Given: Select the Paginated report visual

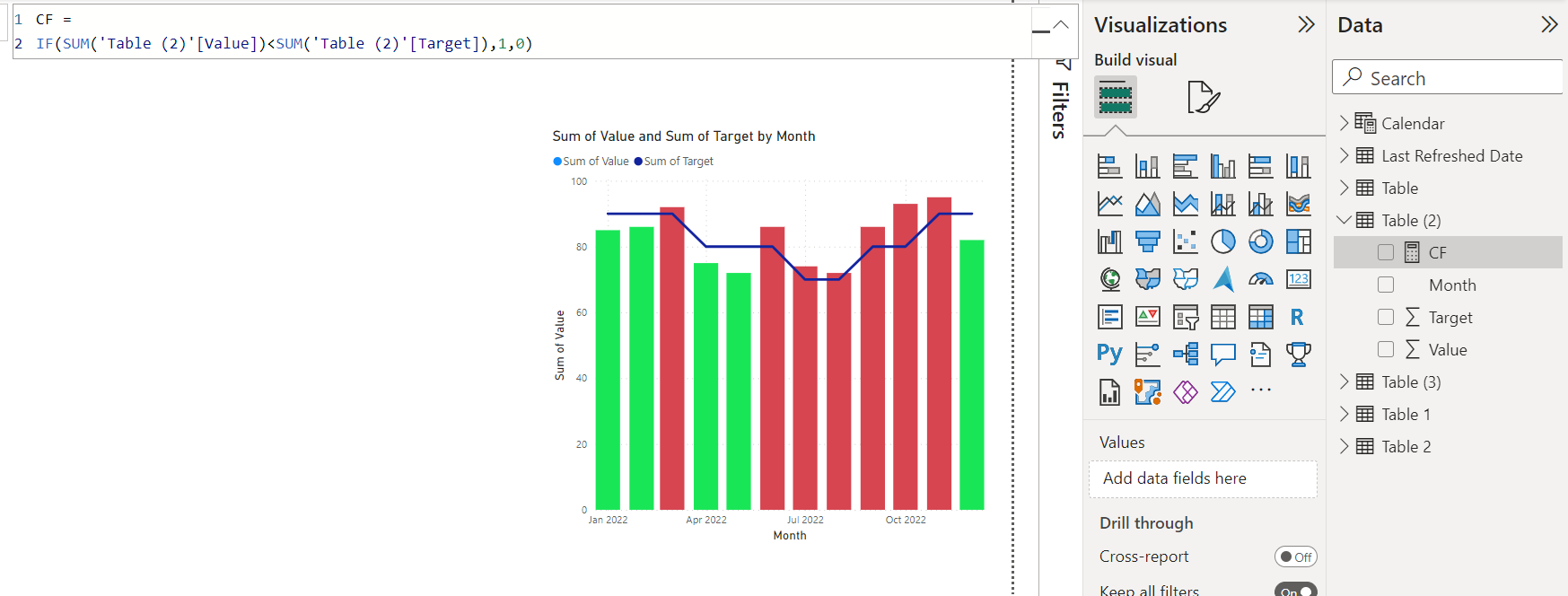Looking at the screenshot, I should [1110, 392].
